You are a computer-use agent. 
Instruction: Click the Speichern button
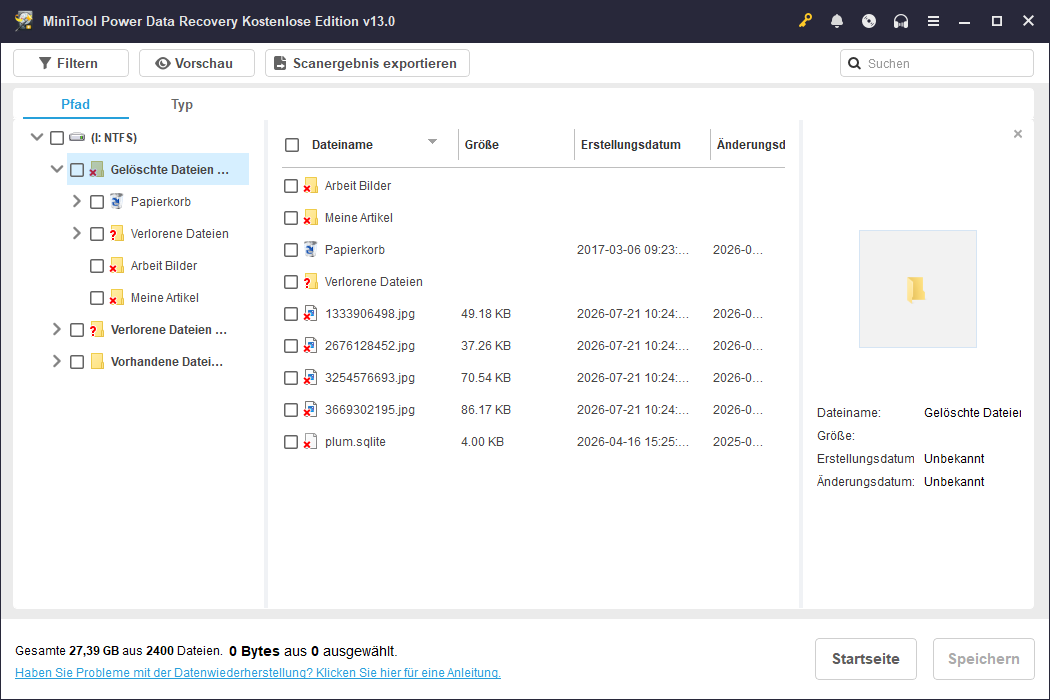984,658
